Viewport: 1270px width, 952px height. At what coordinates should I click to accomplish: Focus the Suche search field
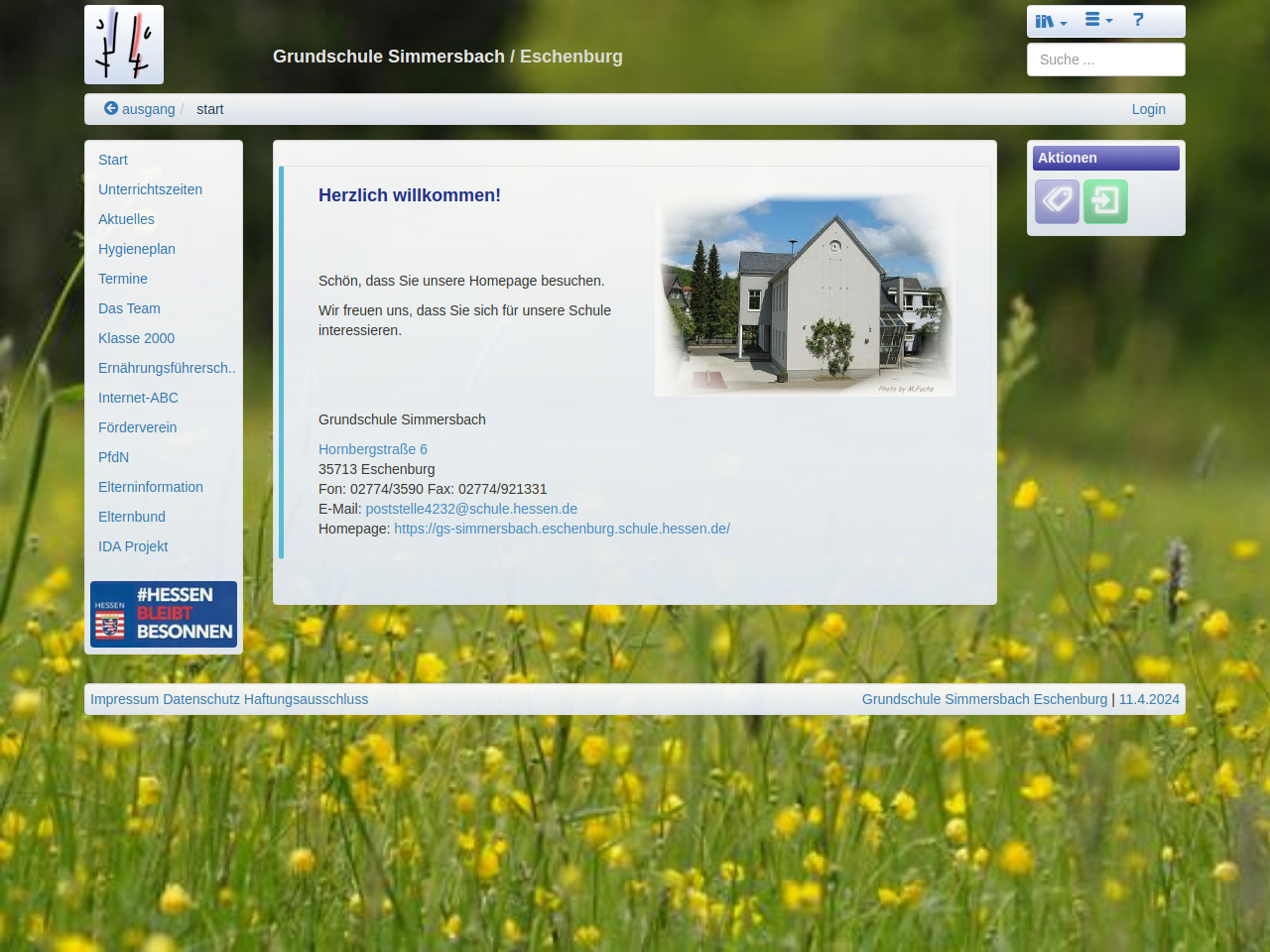[1105, 59]
